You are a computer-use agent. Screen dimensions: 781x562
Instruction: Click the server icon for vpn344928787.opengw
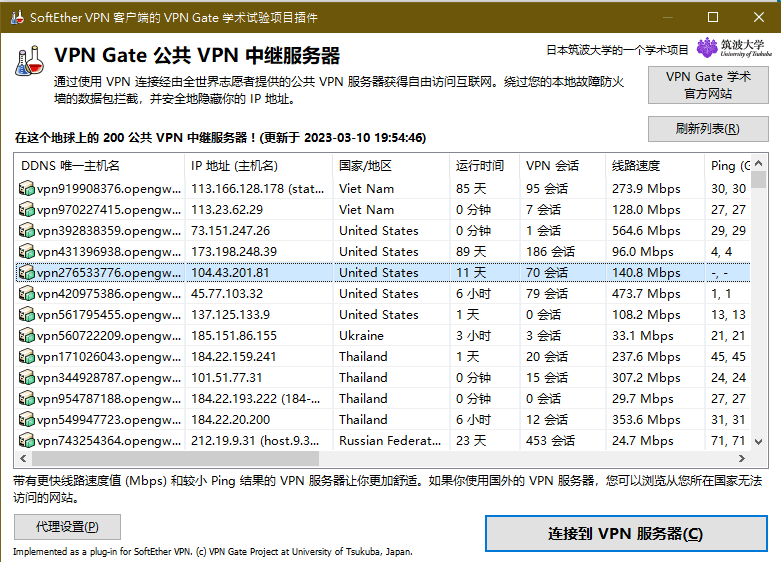(26, 377)
